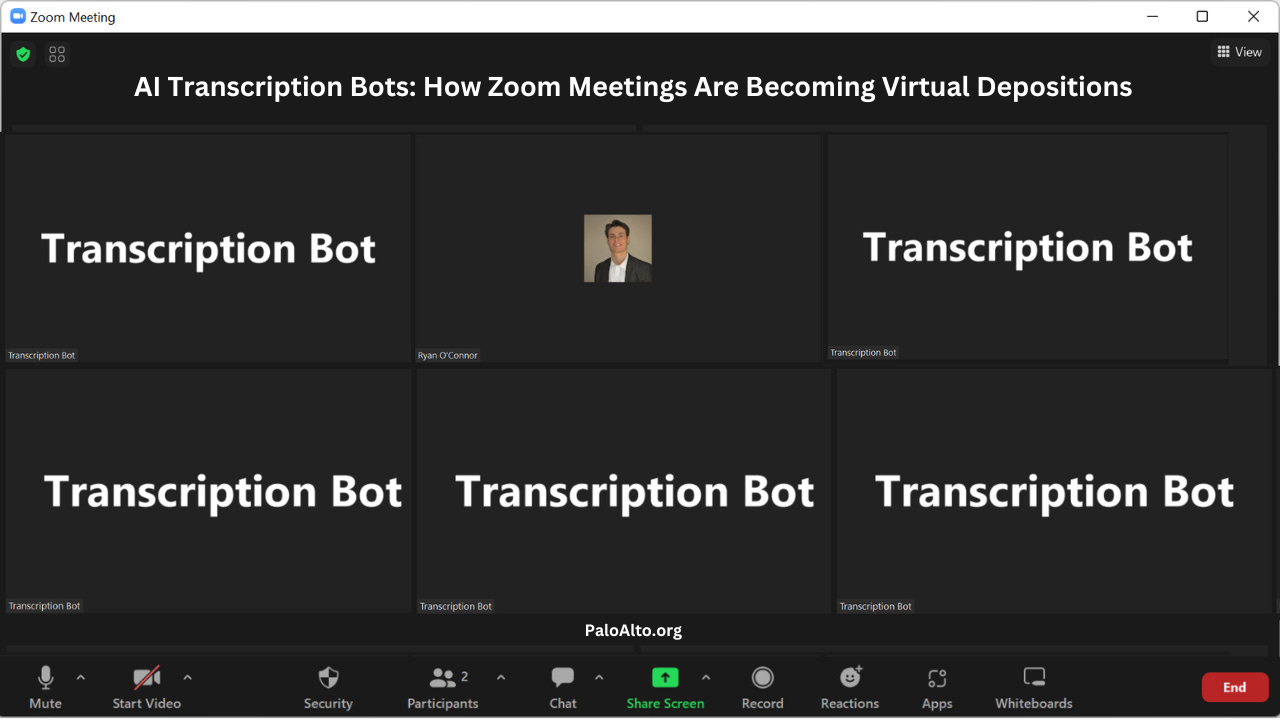Minimize the Zoom Meeting window
Image resolution: width=1280 pixels, height=720 pixels.
[1153, 16]
